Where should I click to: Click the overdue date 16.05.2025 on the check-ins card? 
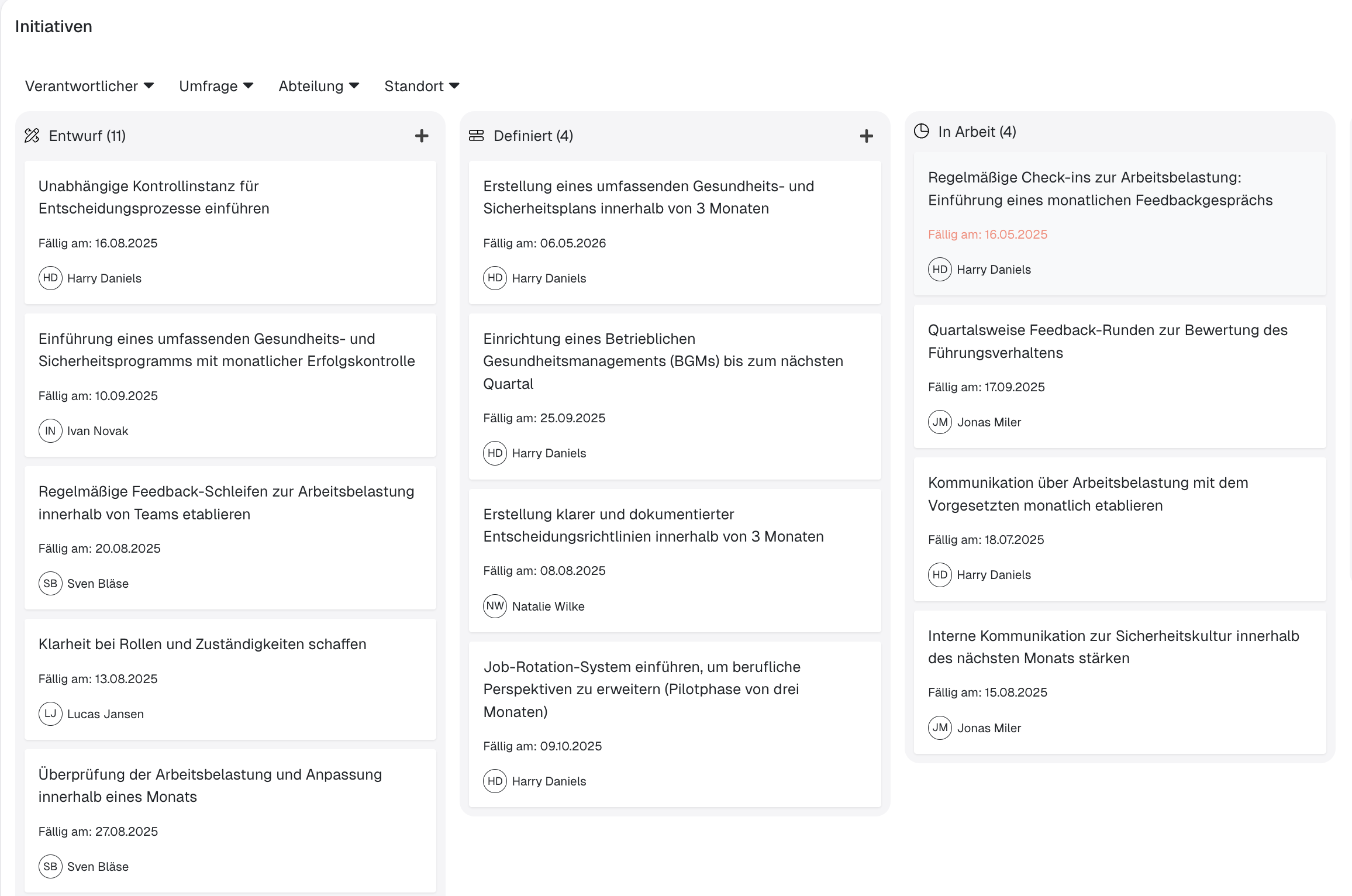(987, 234)
